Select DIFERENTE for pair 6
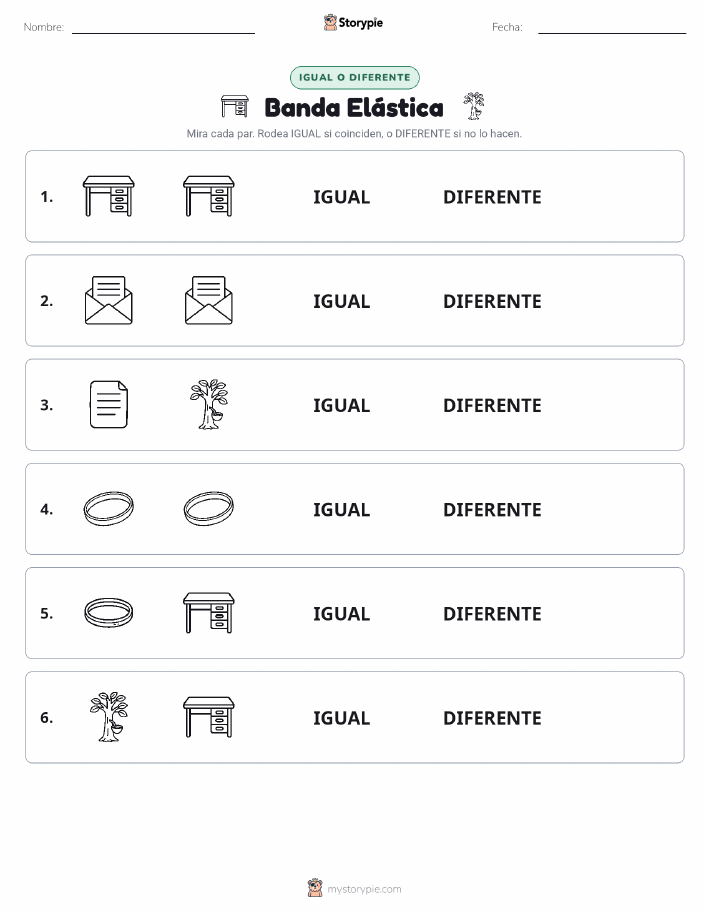The height and width of the screenshot is (917, 709). 492,718
